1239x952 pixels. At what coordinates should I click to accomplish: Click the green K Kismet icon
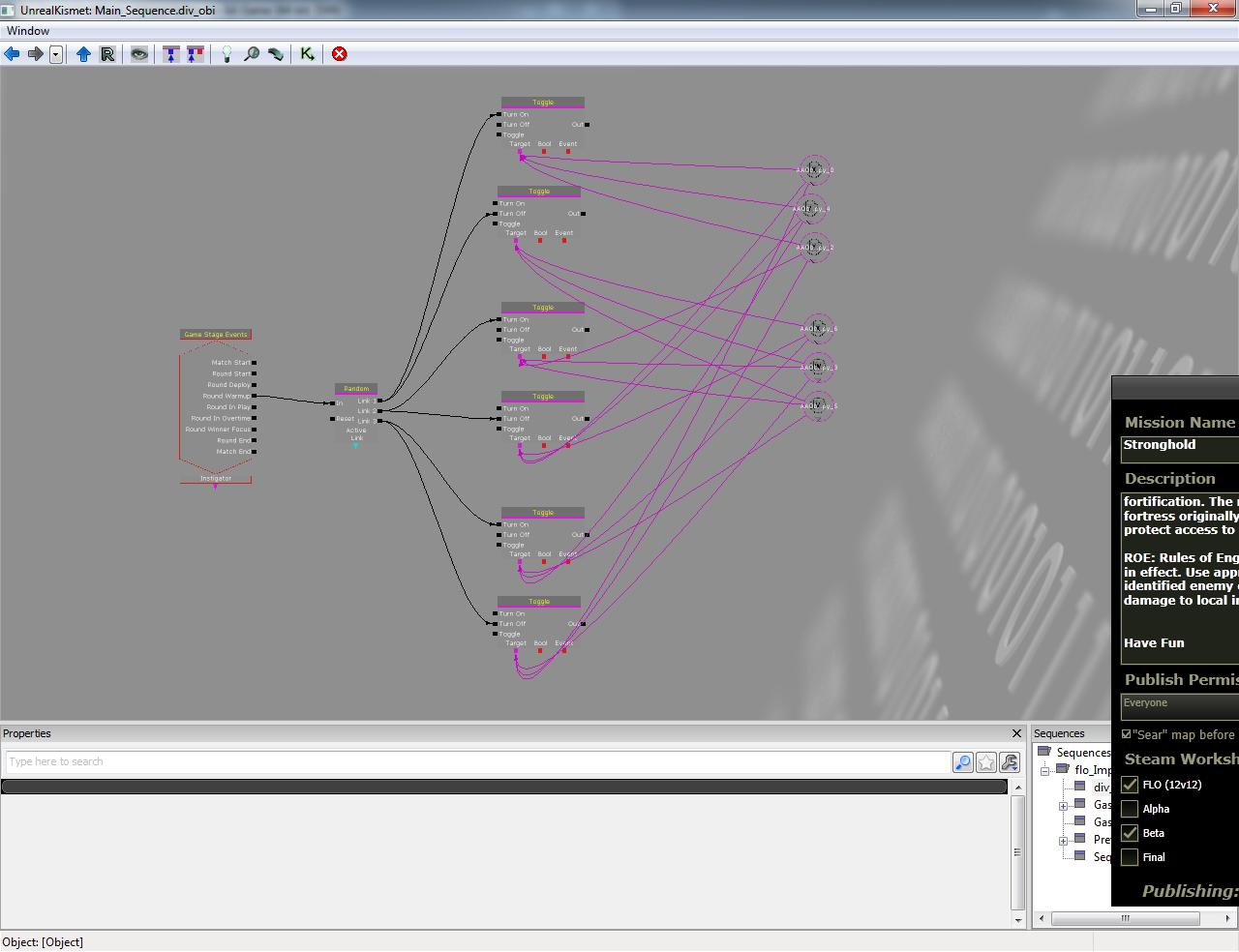coord(307,54)
